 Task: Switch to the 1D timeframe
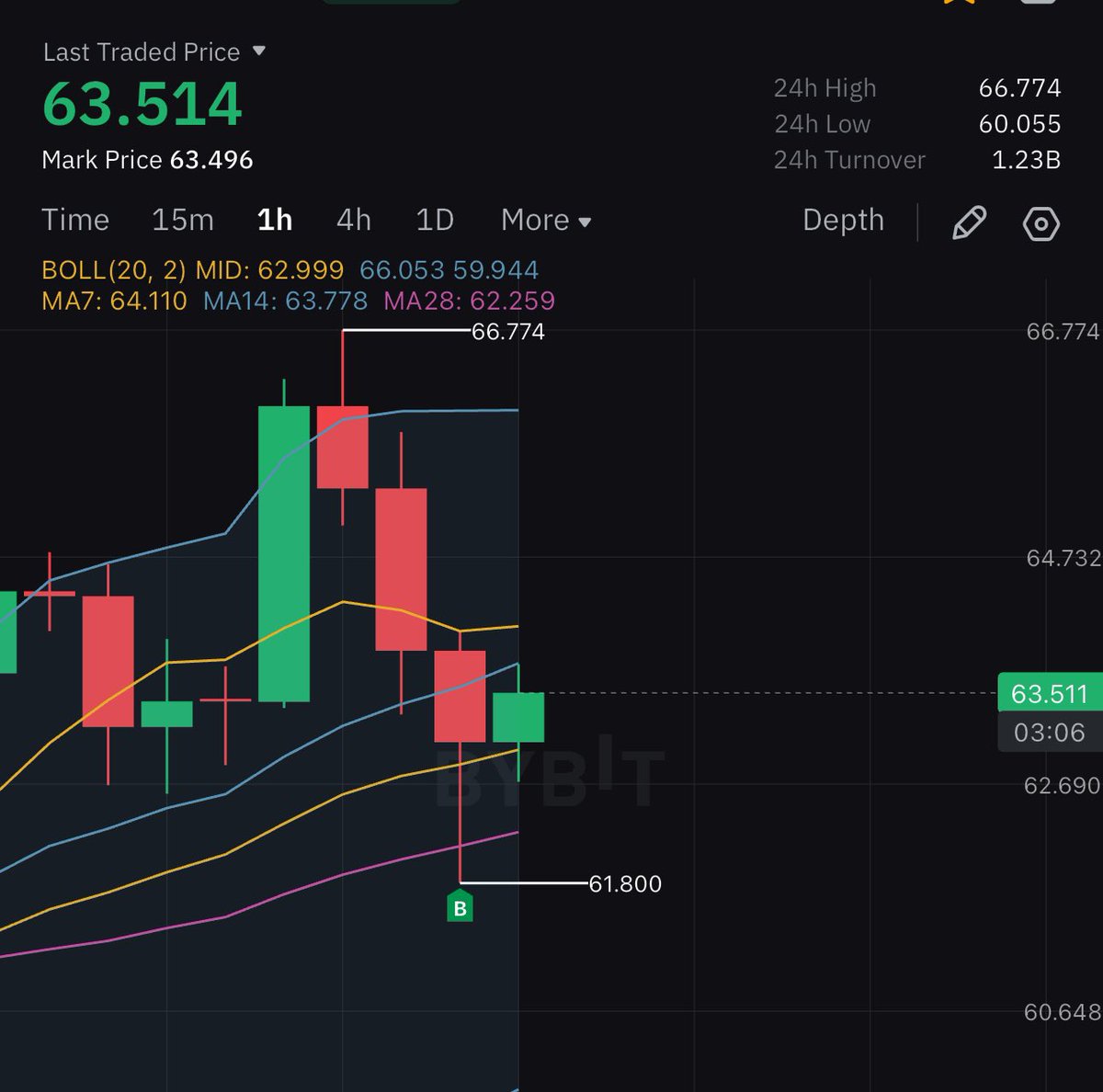pos(435,221)
